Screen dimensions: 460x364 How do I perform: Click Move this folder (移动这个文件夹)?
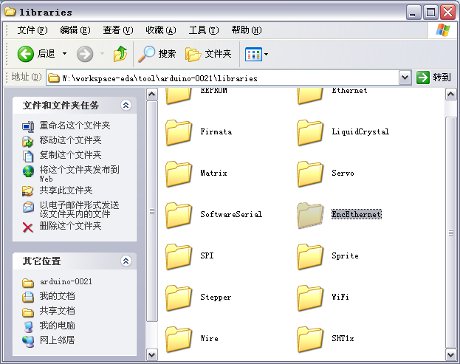[x=70, y=140]
